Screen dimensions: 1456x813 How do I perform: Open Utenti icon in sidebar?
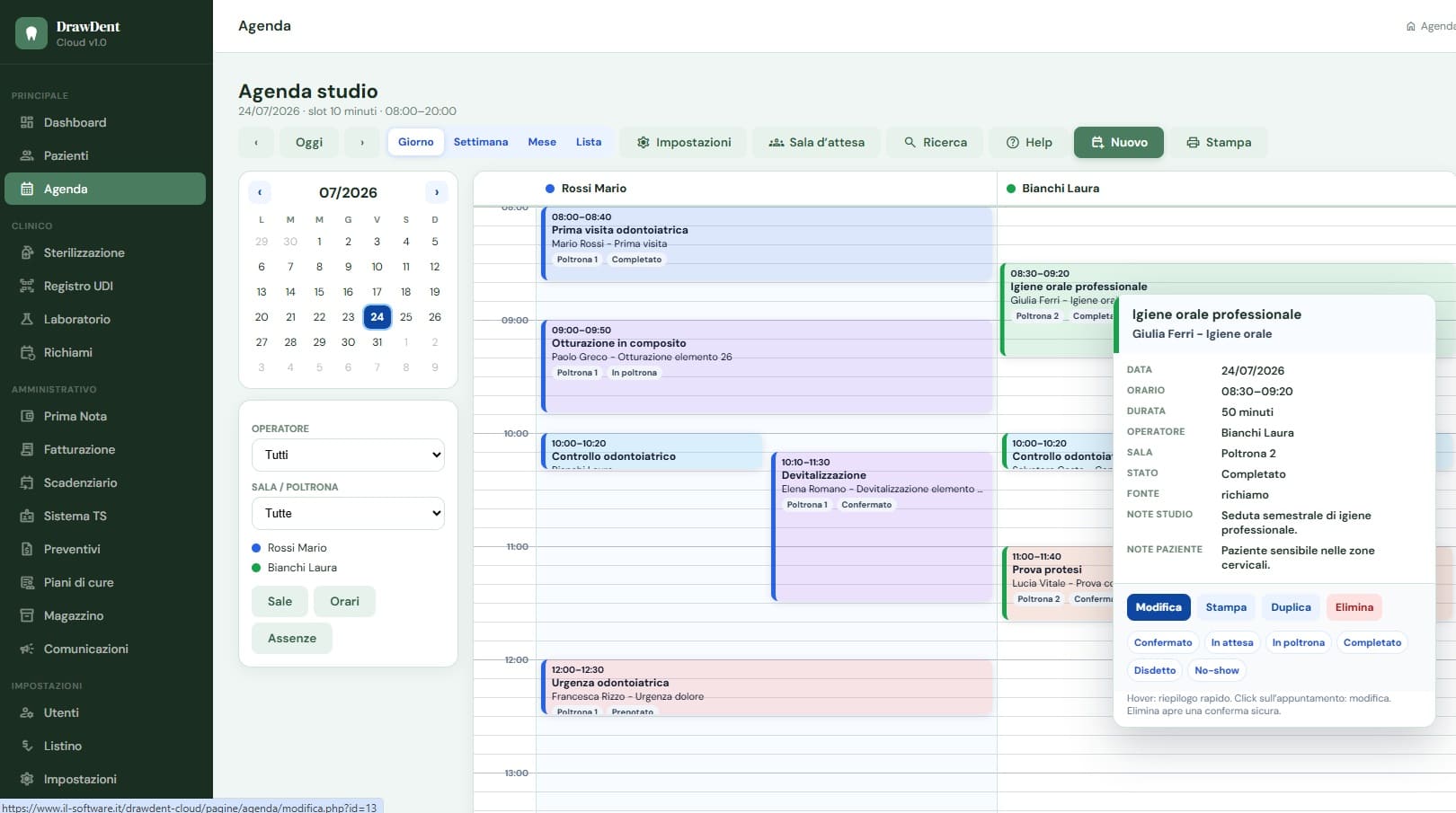pos(27,712)
